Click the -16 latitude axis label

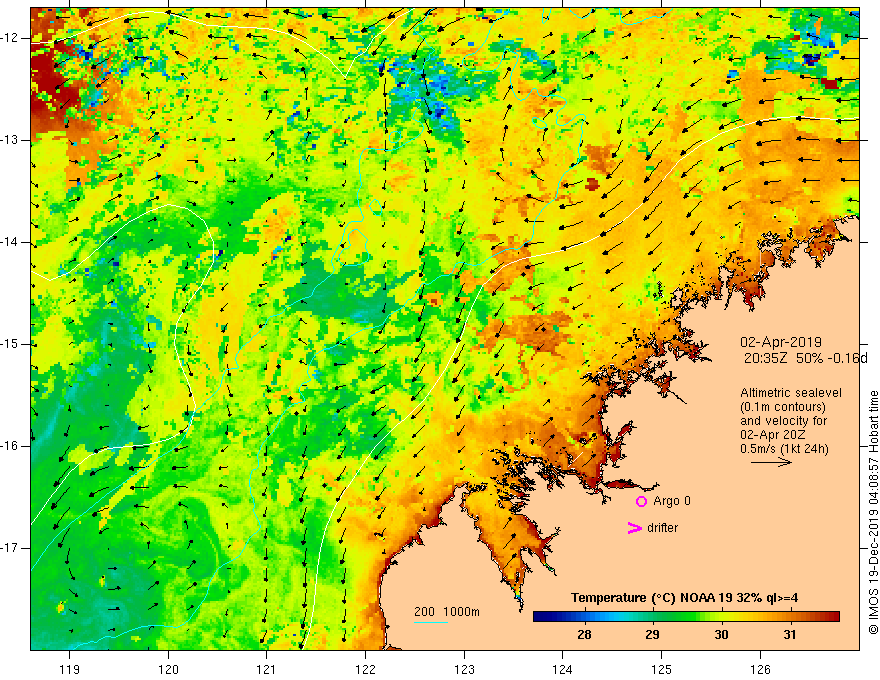click(x=11, y=446)
